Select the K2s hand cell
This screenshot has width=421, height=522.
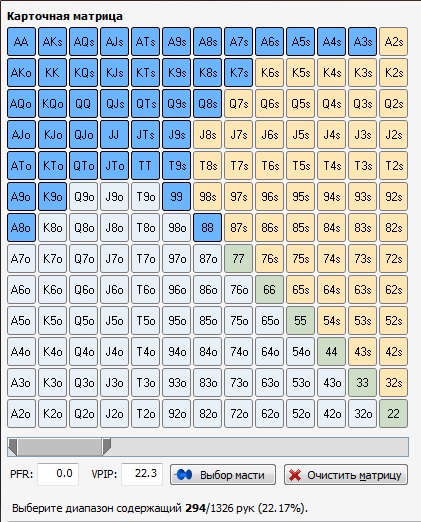(393, 73)
